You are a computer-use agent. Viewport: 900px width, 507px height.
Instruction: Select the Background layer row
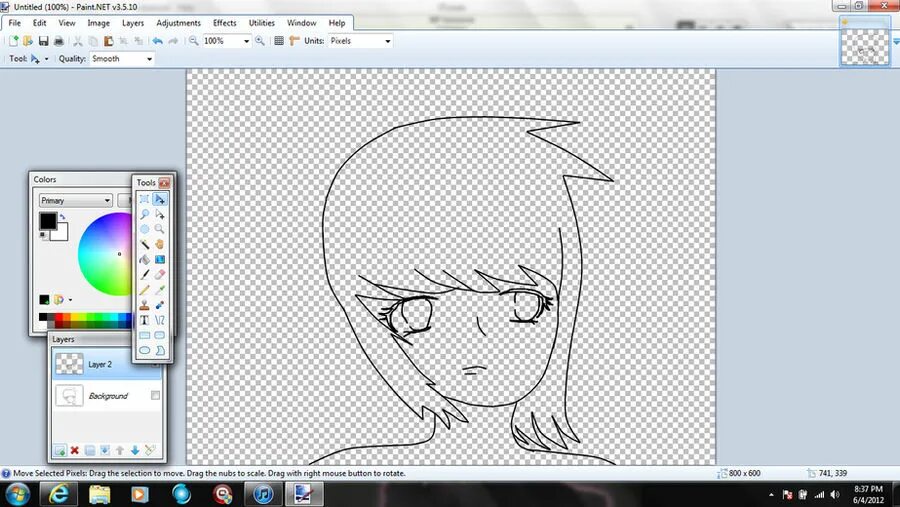[107, 396]
